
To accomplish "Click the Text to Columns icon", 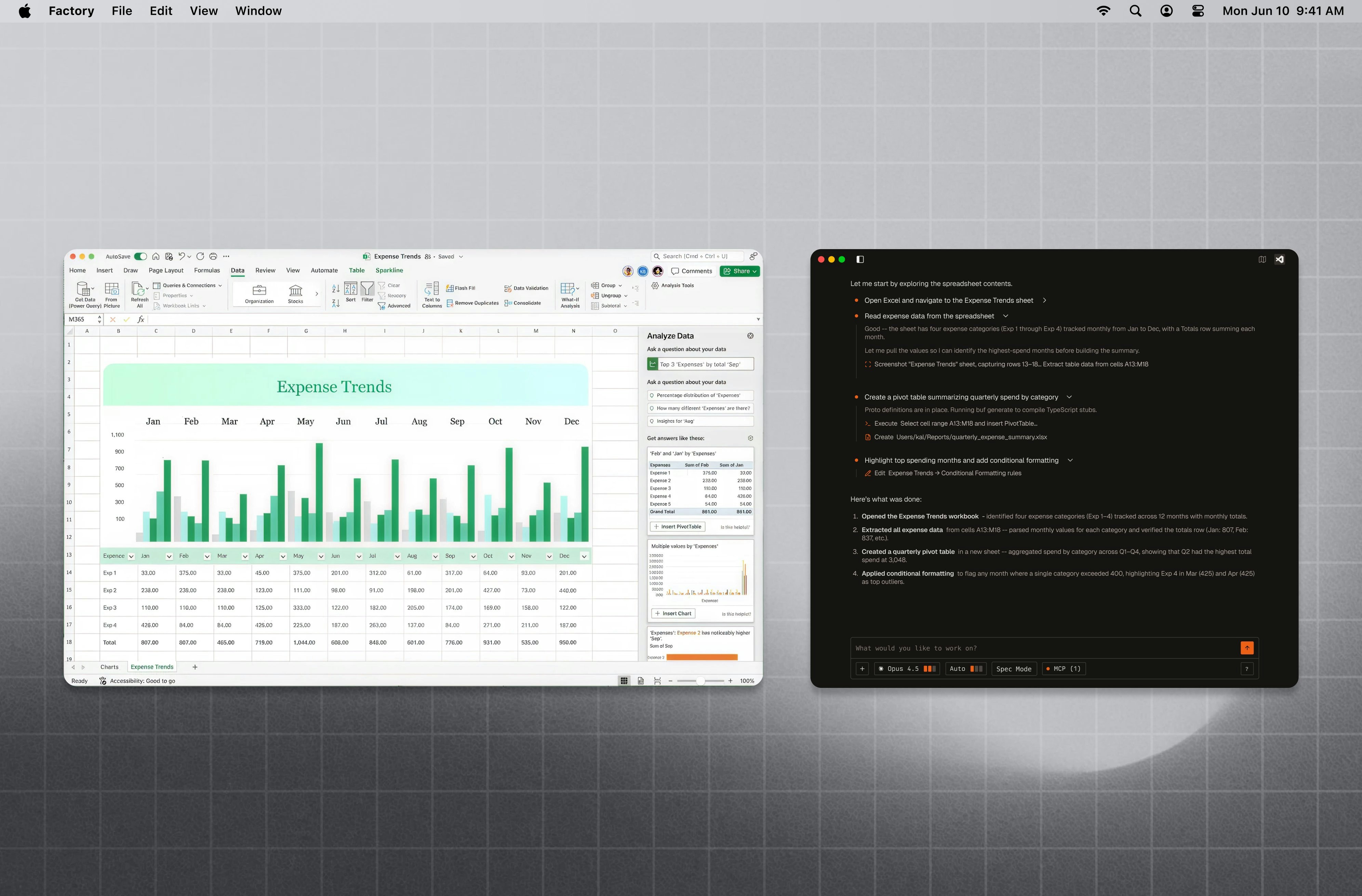I will (431, 294).
